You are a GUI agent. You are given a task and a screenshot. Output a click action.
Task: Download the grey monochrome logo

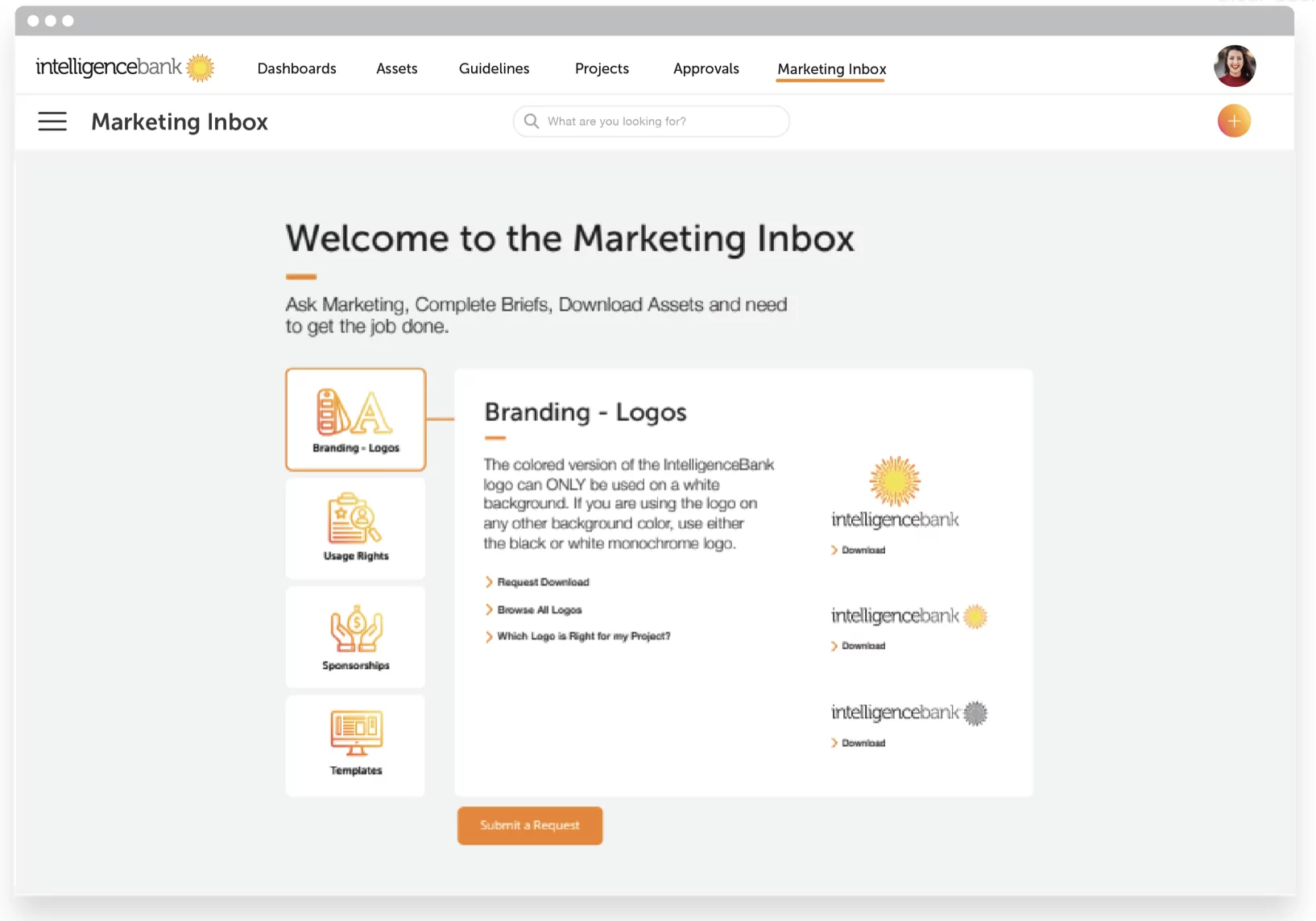pos(858,743)
